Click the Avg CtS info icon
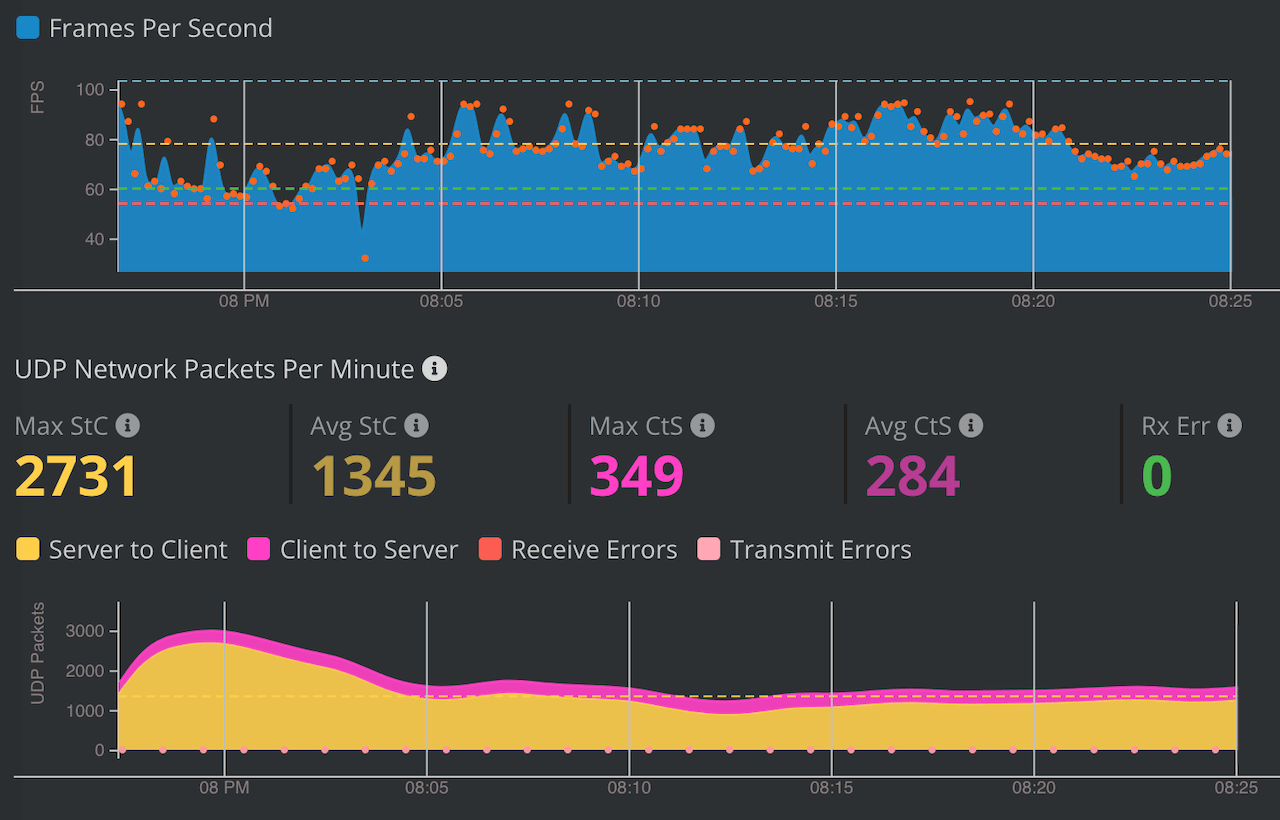The width and height of the screenshot is (1280, 820). tap(970, 426)
